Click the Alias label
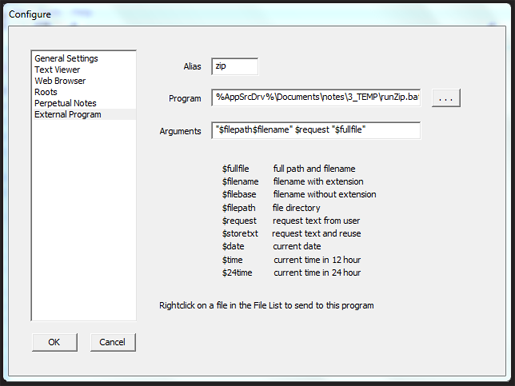Screen dimensions: 515x386 click(192, 67)
